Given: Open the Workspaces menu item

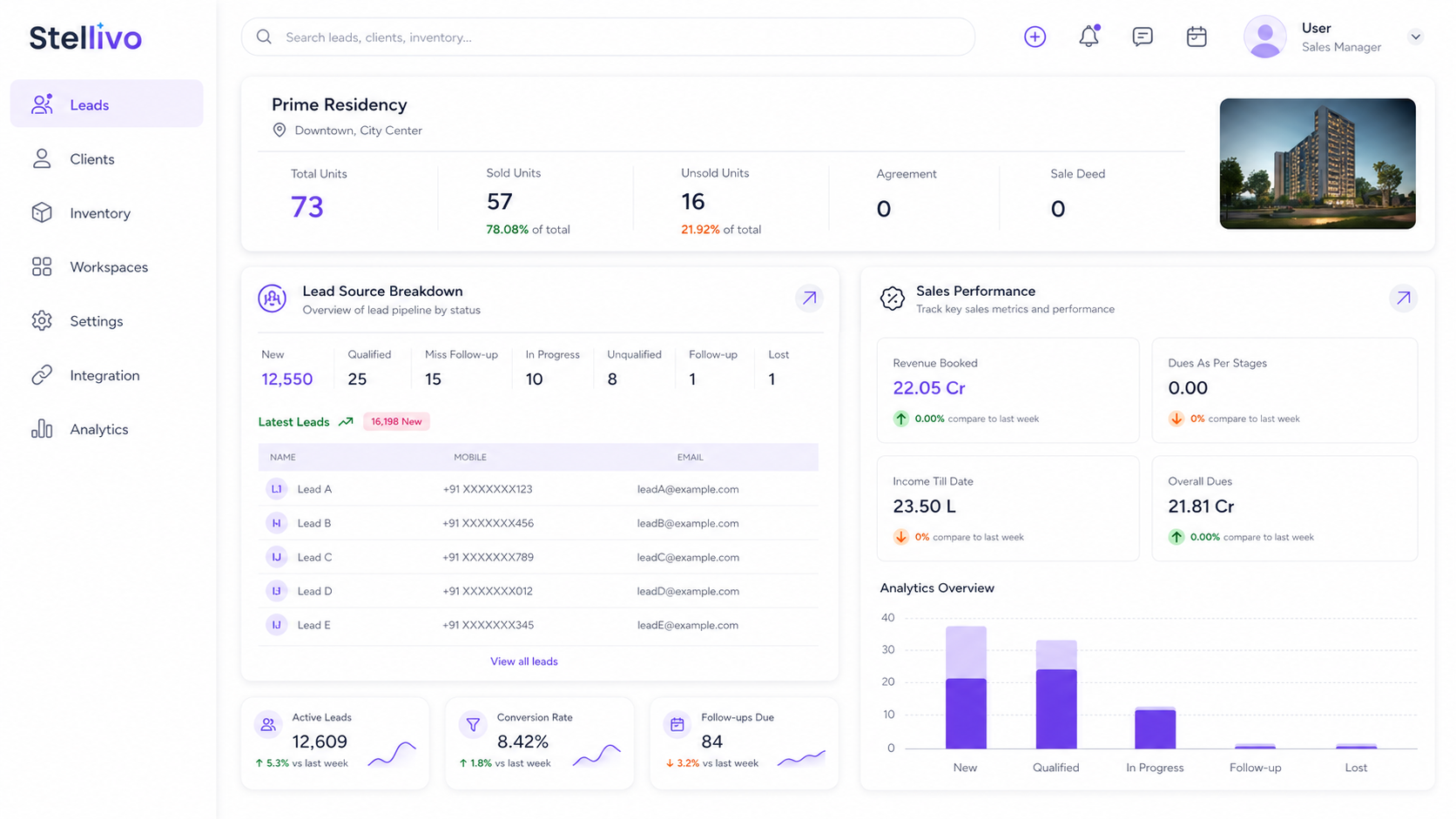Looking at the screenshot, I should tap(106, 266).
